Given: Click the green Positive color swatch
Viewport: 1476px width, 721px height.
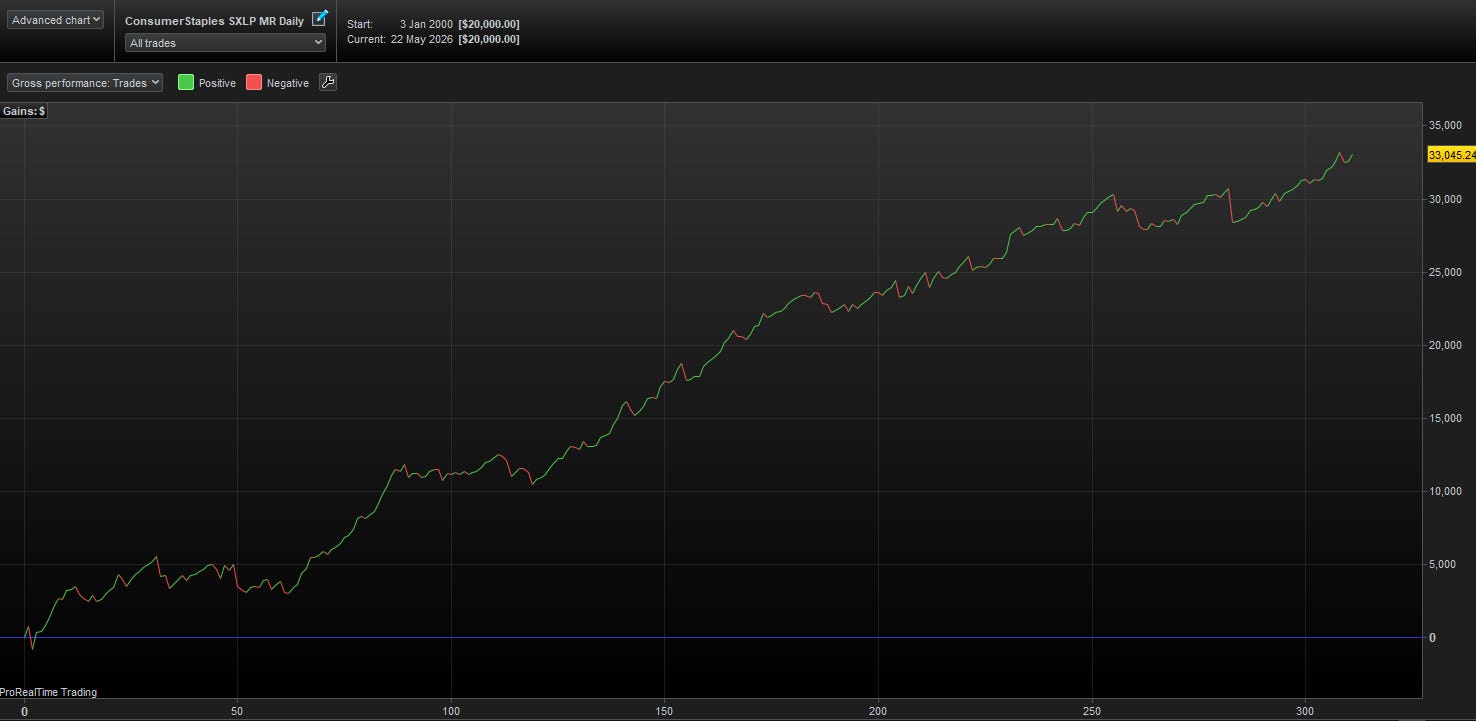Looking at the screenshot, I should 186,83.
